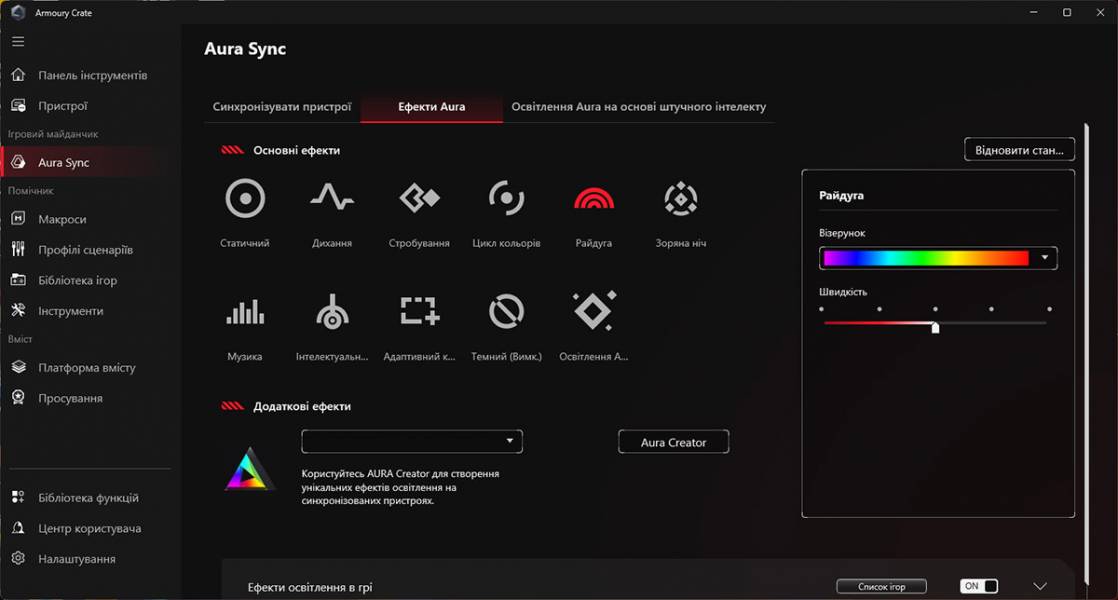Select the Освітлення A... effect icon
Screen dimensions: 1118x600
pos(594,311)
